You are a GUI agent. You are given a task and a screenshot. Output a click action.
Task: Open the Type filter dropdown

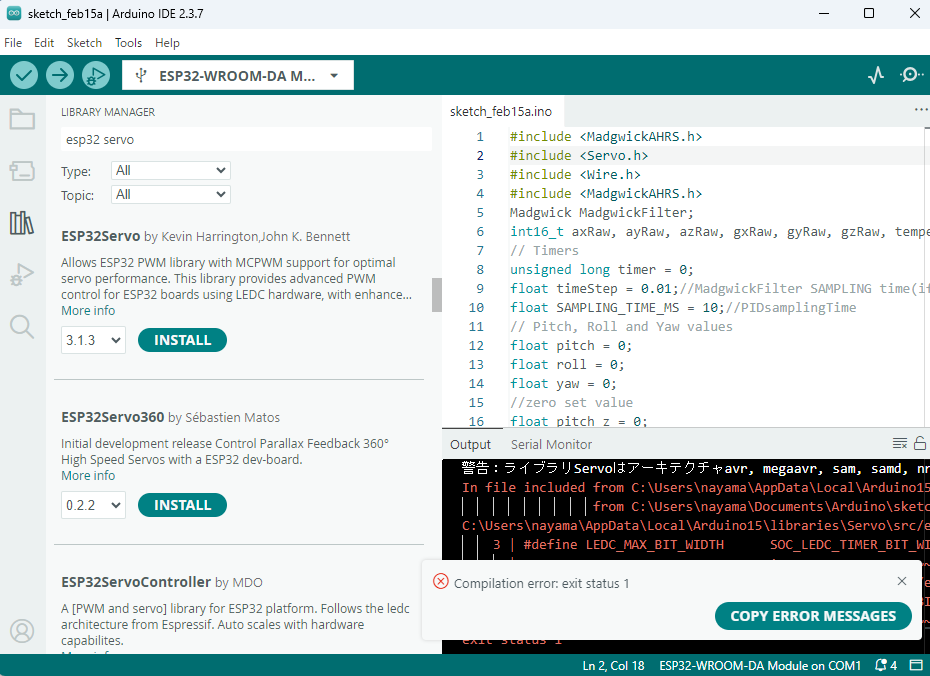170,171
